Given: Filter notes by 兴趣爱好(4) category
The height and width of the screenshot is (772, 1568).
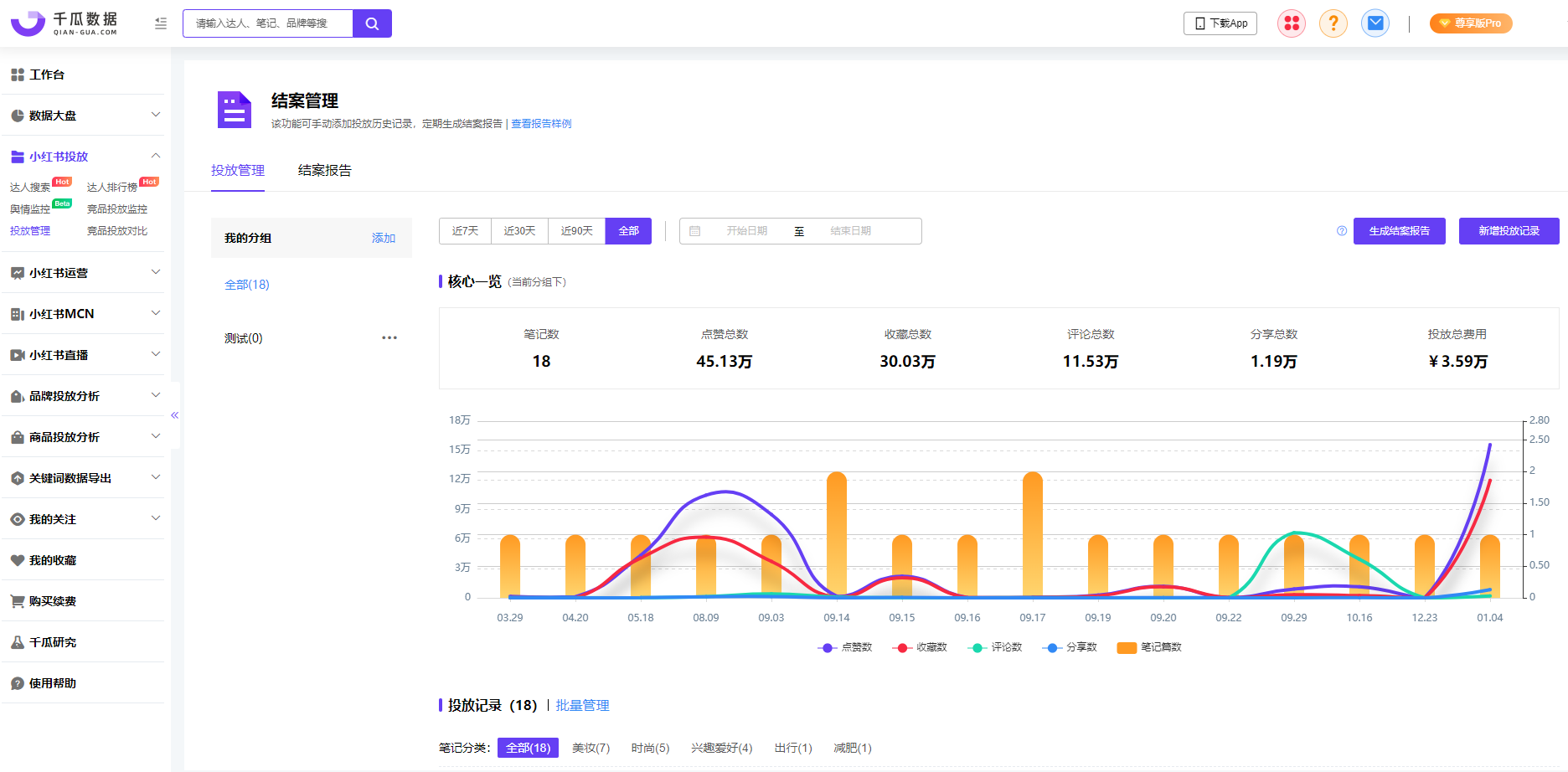Looking at the screenshot, I should [x=722, y=748].
